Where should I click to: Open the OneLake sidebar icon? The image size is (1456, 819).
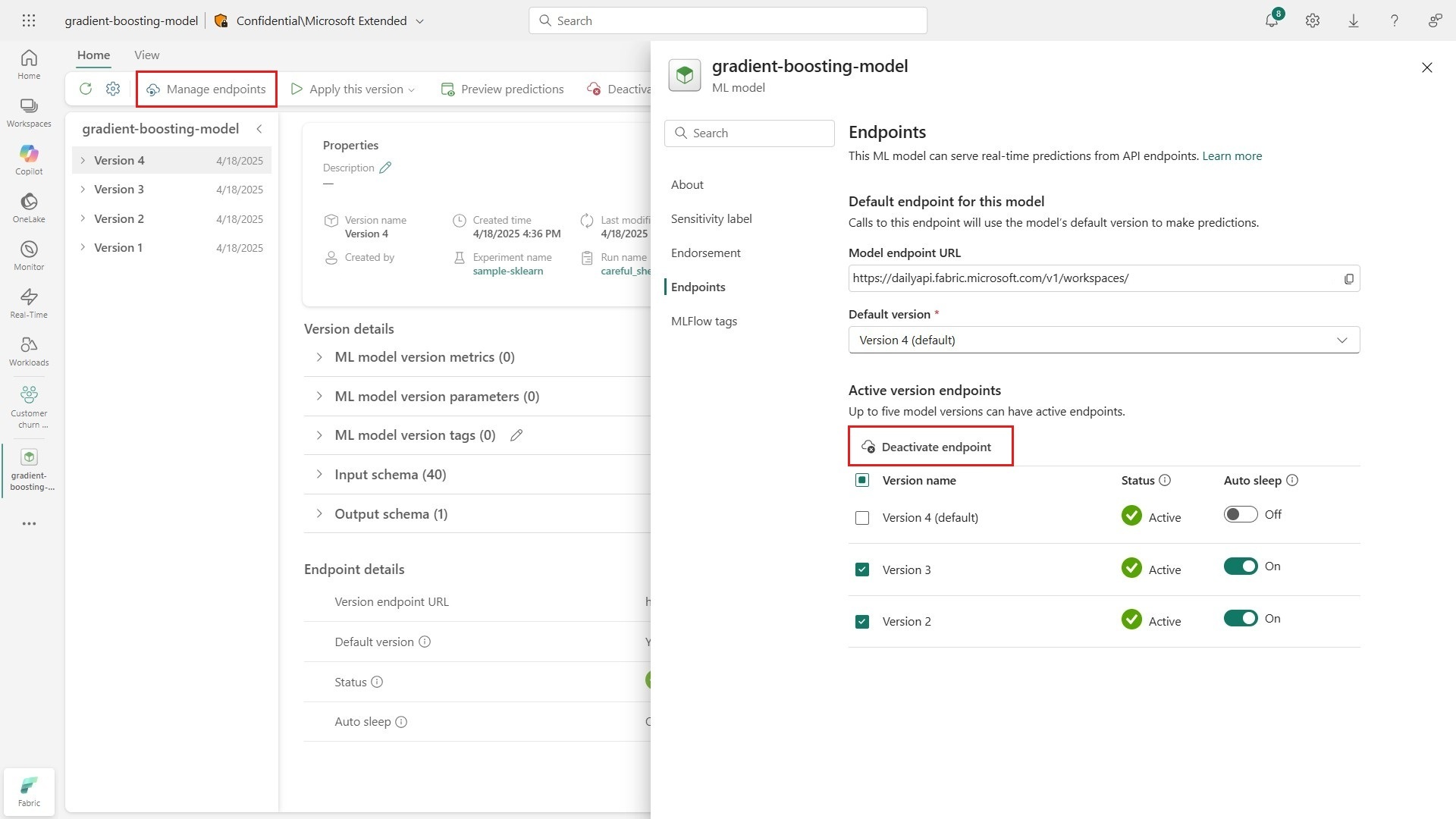(29, 207)
